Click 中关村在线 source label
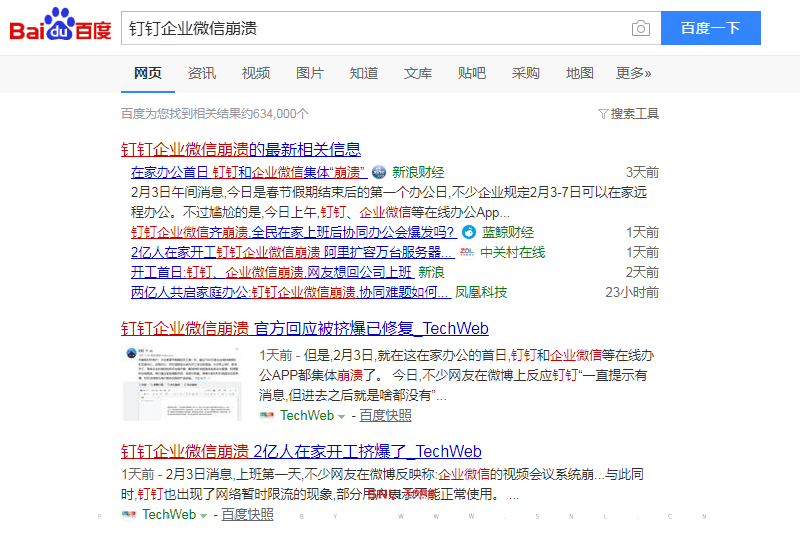The height and width of the screenshot is (533, 800). coord(512,252)
